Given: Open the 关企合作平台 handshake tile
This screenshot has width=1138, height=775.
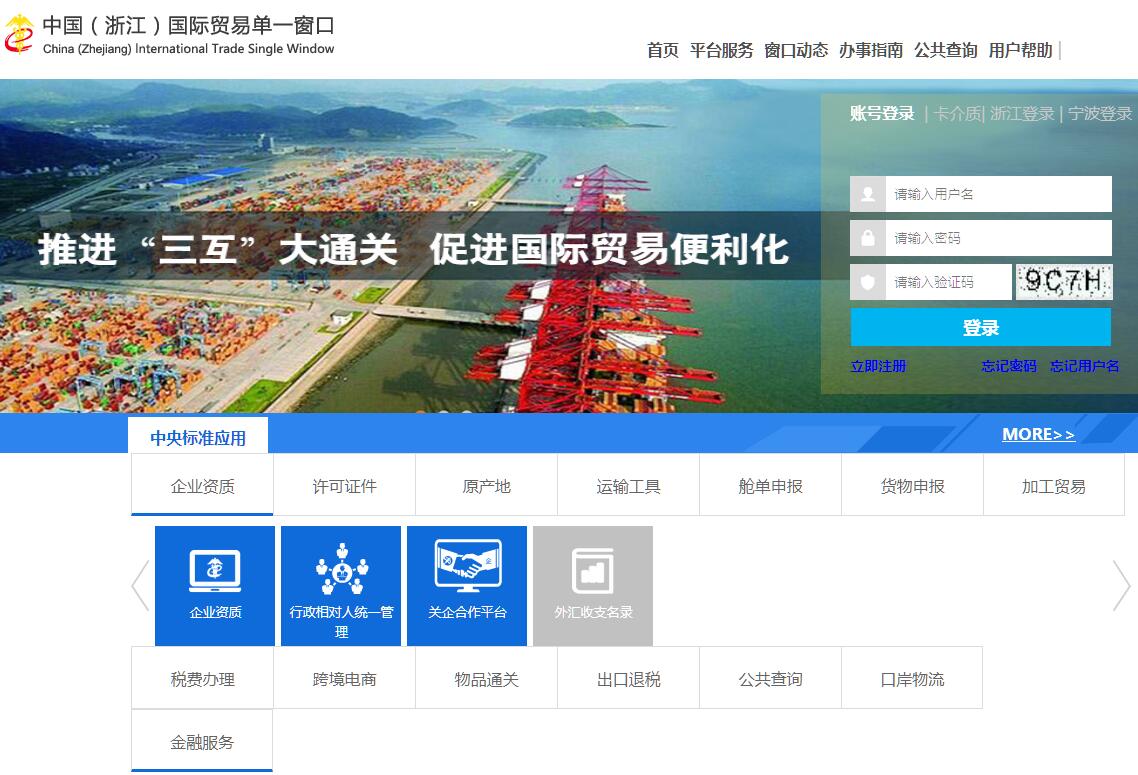Looking at the screenshot, I should pos(467,585).
